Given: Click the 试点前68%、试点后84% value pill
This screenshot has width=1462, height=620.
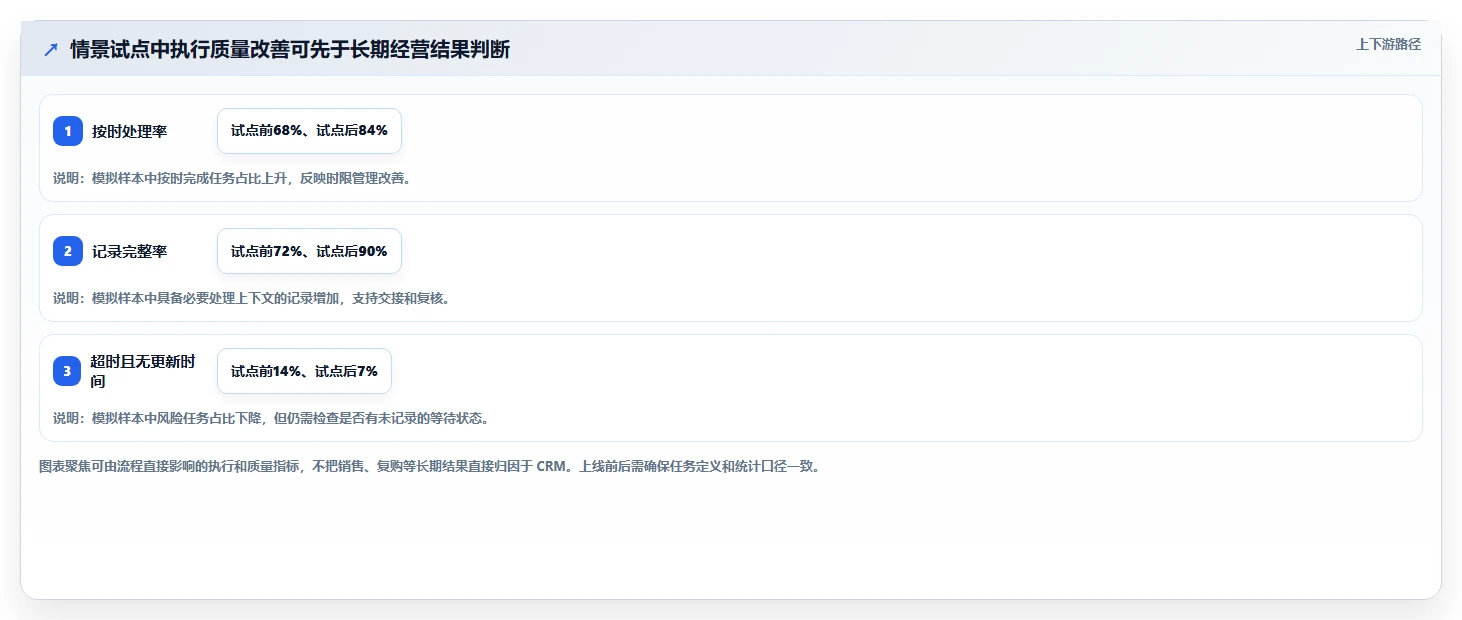Looking at the screenshot, I should 309,131.
